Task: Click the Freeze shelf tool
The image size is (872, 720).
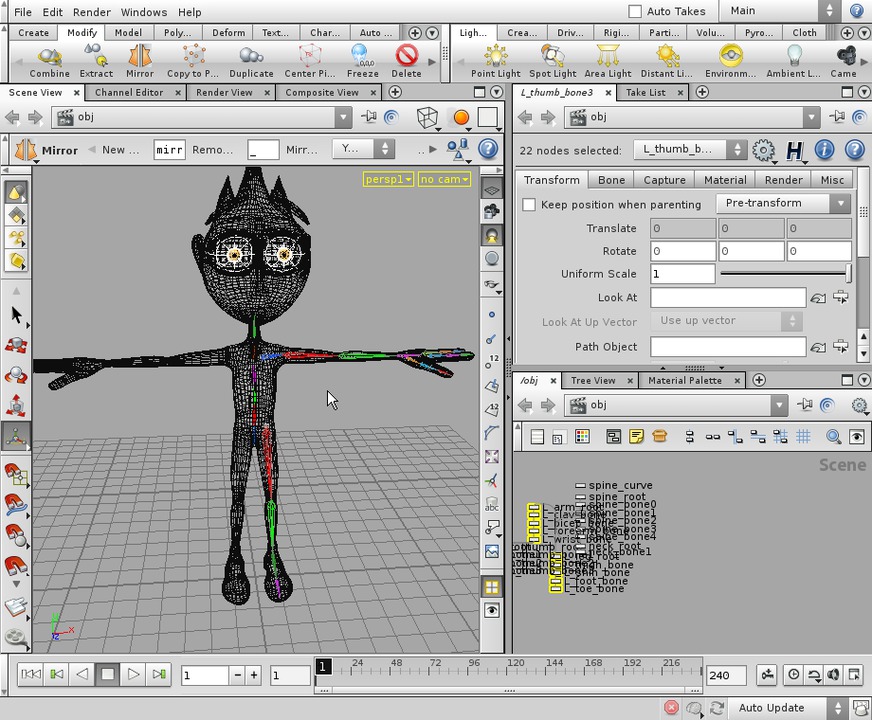Action: click(362, 60)
